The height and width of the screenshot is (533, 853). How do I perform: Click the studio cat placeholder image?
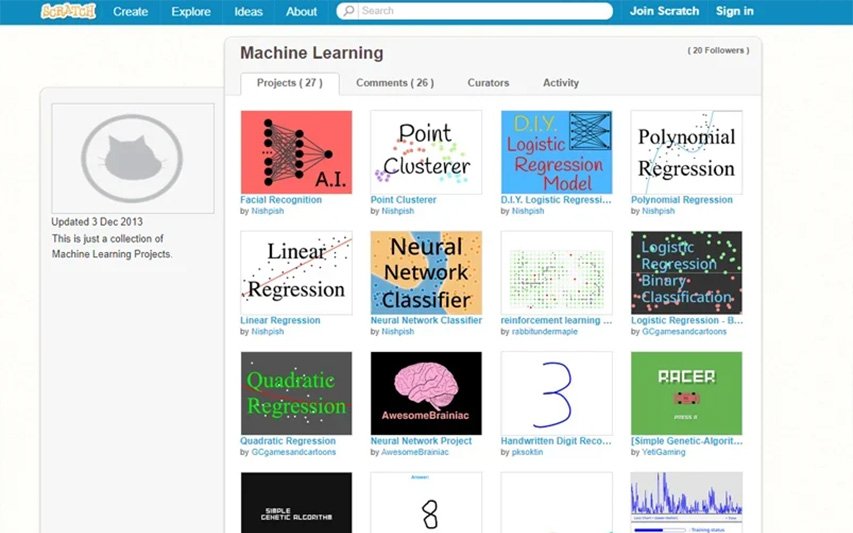(133, 158)
